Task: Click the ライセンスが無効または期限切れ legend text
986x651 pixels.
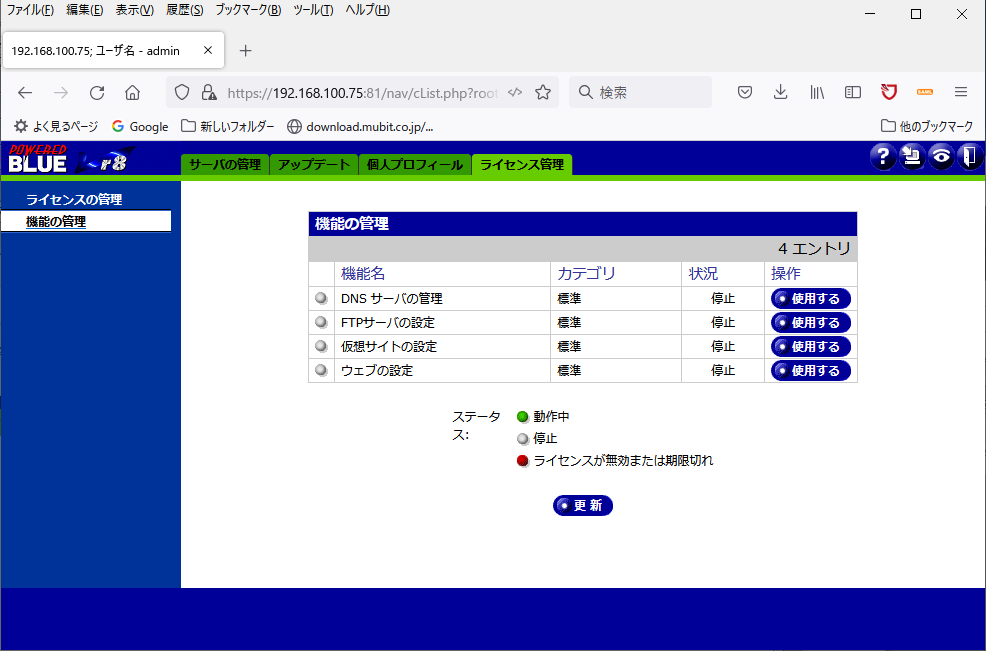Action: (x=623, y=460)
